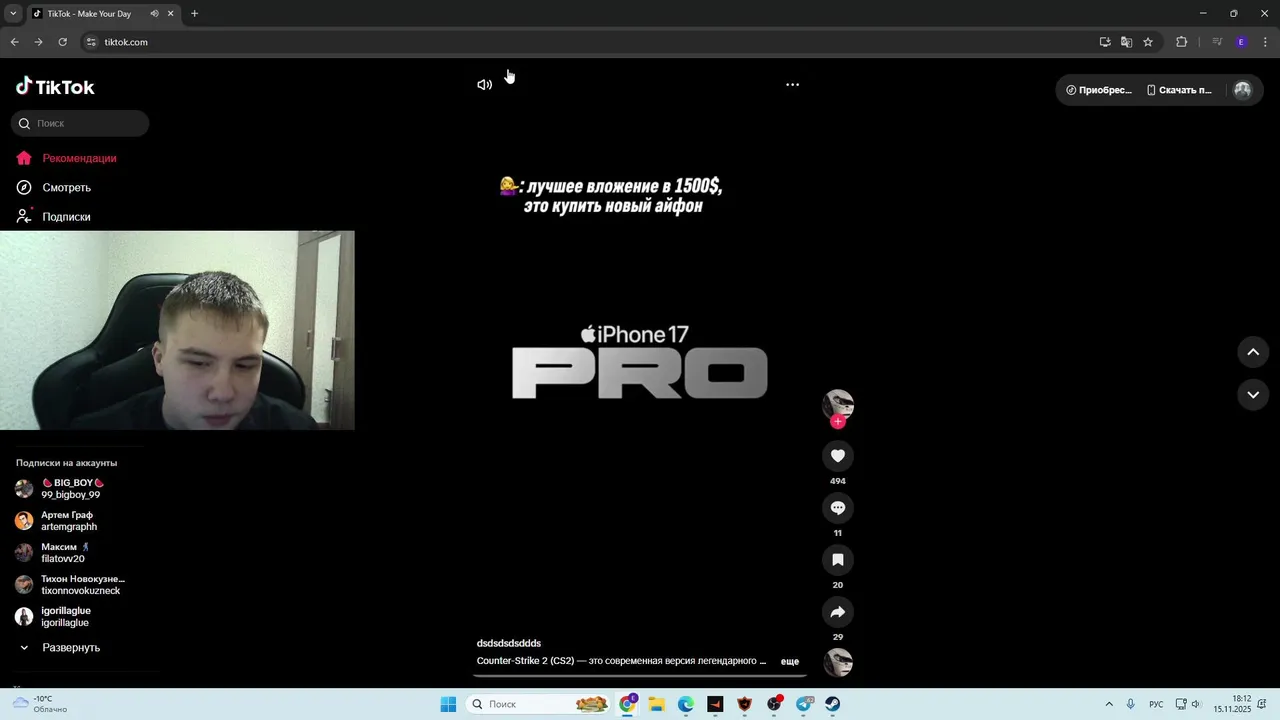Reload the tiktok.com page

point(62,42)
